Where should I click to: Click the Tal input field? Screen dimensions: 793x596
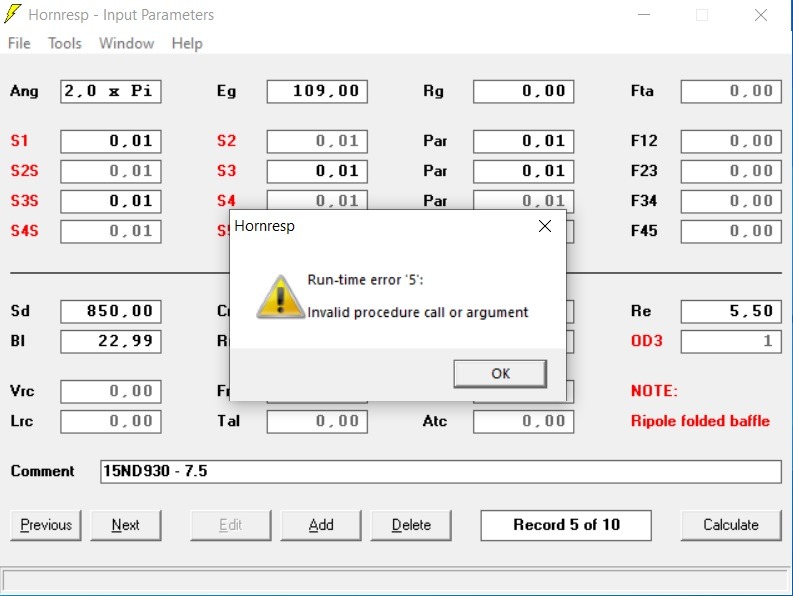click(317, 421)
